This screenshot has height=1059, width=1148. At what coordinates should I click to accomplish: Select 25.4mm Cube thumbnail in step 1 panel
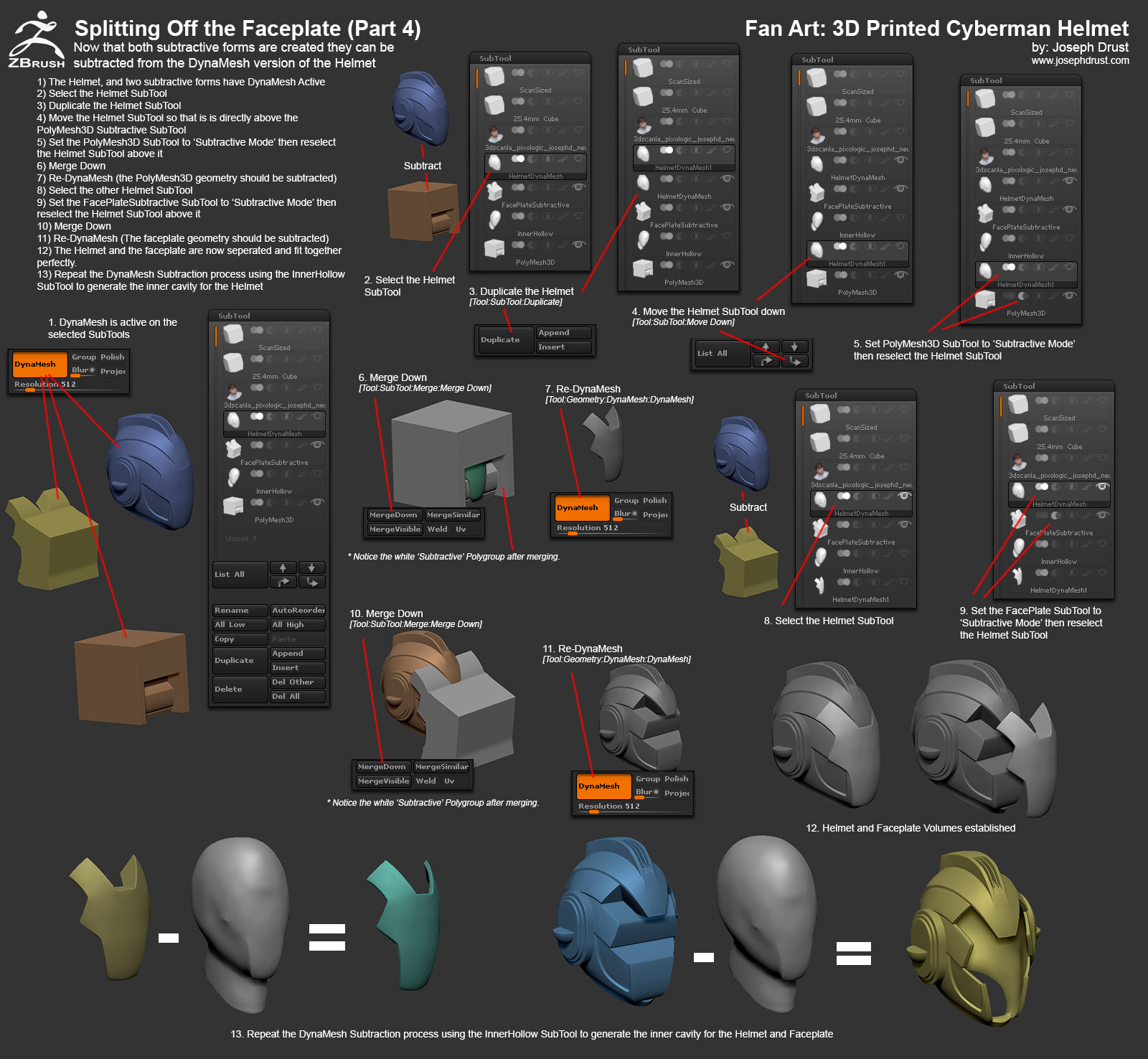[x=233, y=363]
